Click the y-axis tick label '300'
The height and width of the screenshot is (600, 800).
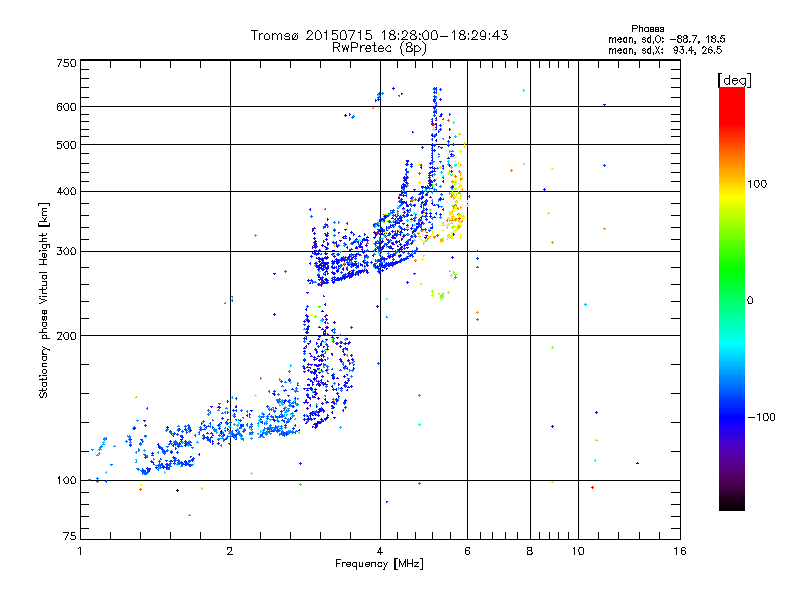click(66, 252)
